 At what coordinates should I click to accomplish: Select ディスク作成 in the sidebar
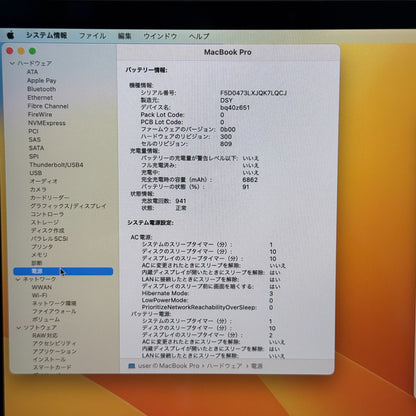pyautogui.click(x=48, y=230)
